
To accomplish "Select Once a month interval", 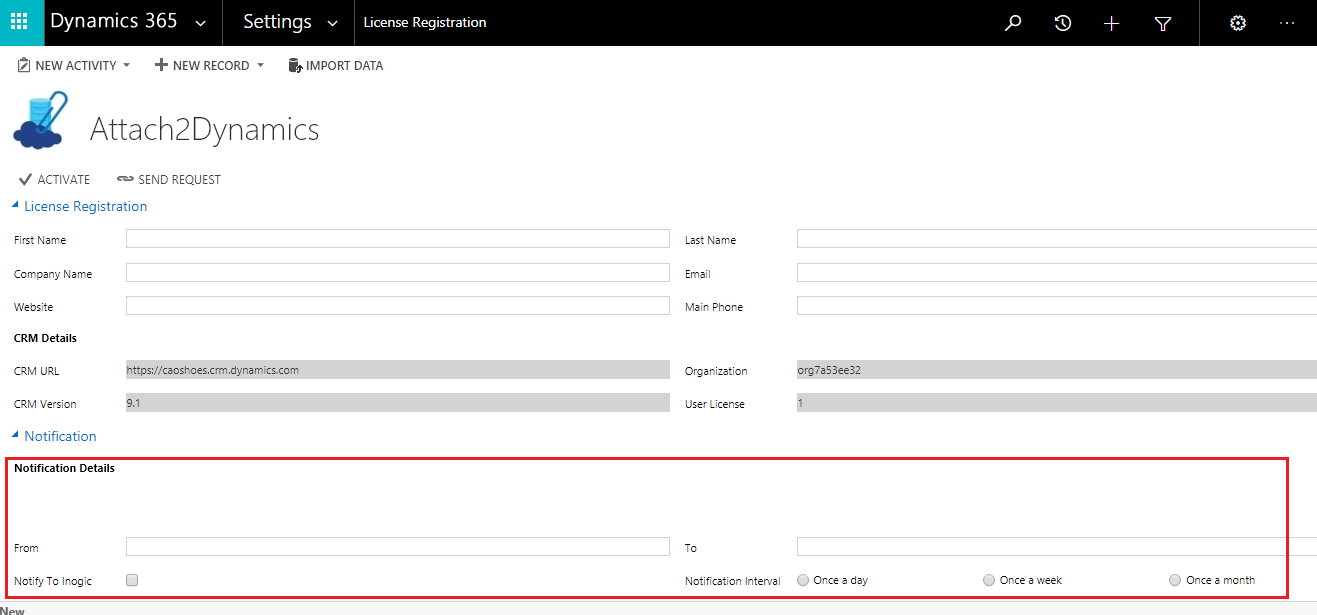I will 1175,580.
